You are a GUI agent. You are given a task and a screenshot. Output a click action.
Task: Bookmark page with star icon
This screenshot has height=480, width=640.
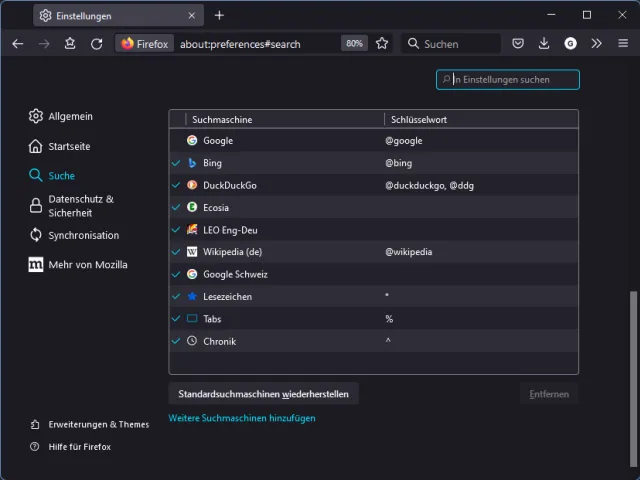click(x=382, y=44)
